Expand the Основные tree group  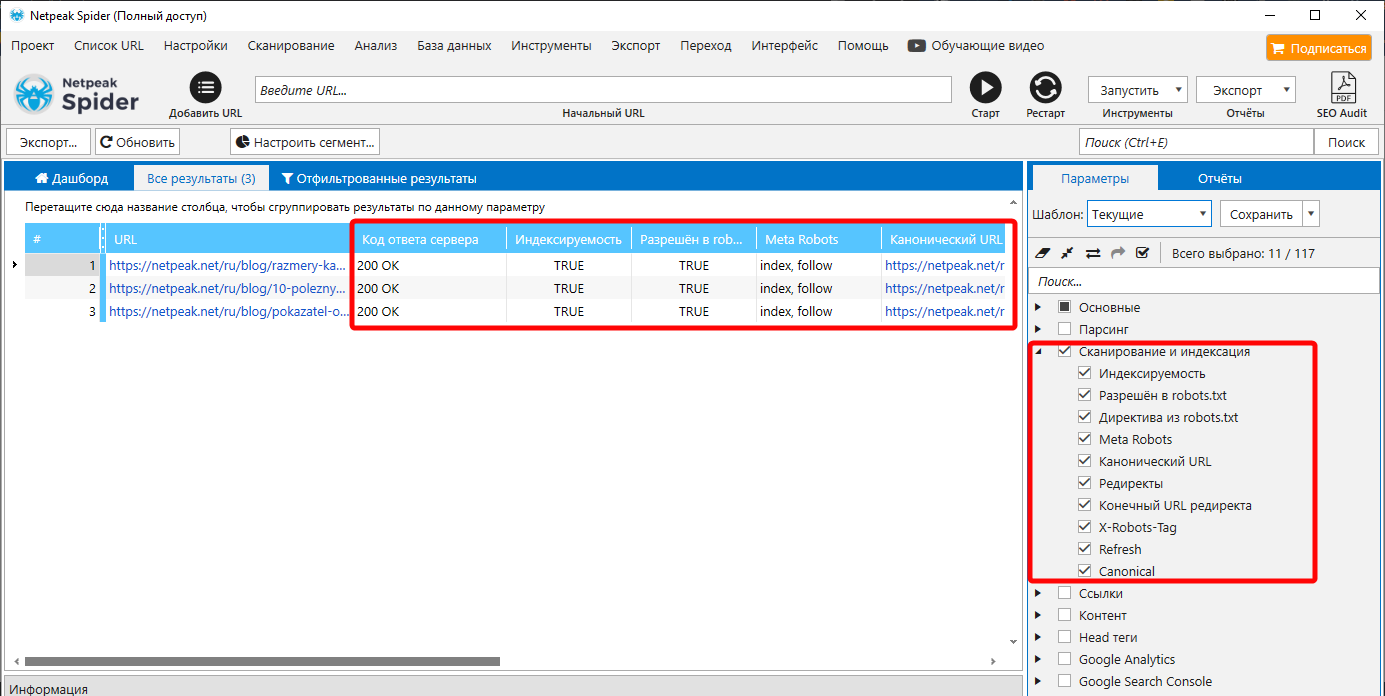[x=1038, y=307]
